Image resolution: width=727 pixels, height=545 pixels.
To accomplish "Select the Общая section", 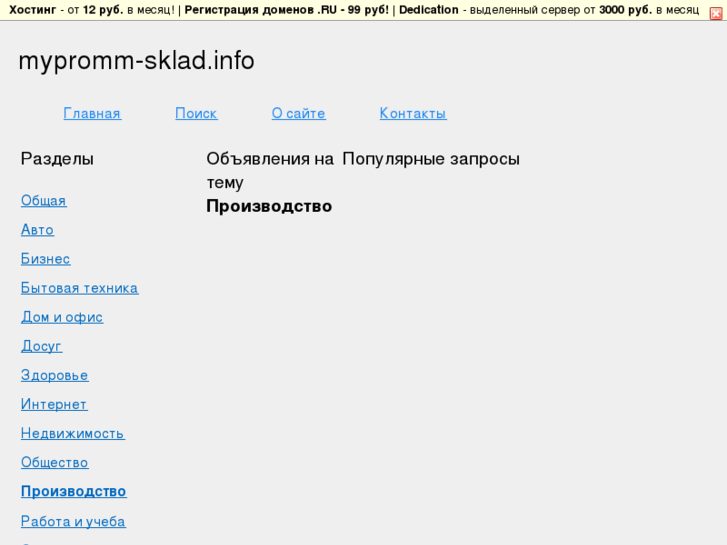I will (x=44, y=200).
